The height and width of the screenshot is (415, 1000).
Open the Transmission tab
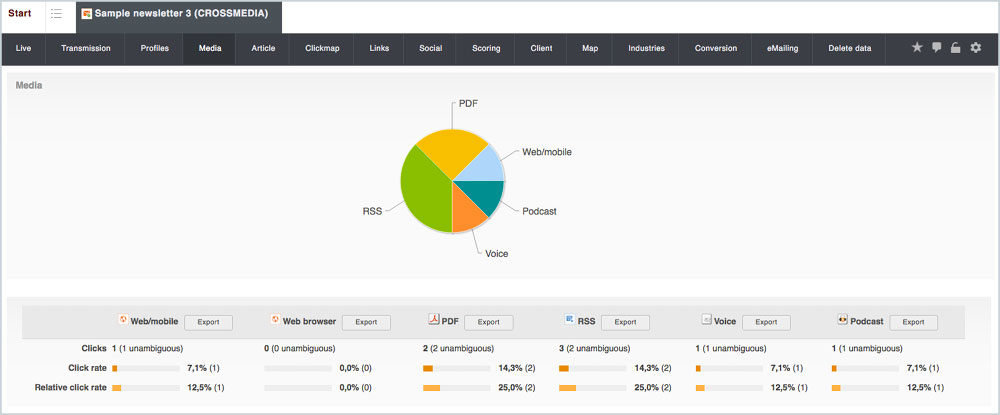click(x=85, y=48)
